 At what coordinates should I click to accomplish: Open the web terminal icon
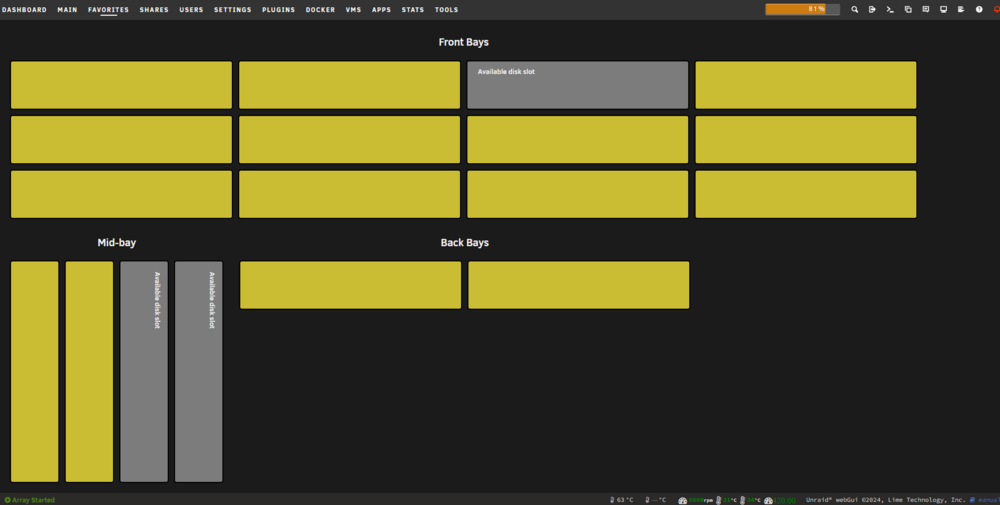[890, 10]
